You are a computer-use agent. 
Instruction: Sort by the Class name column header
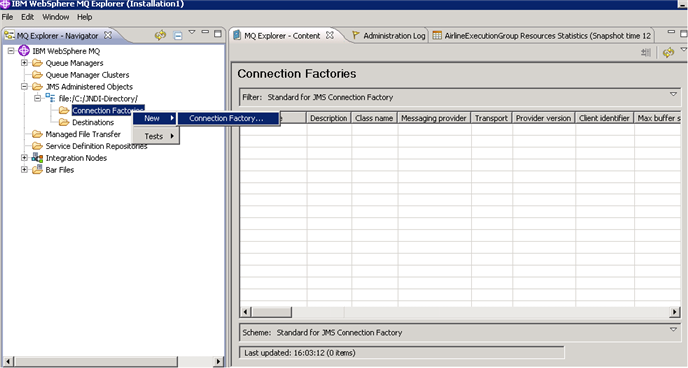(x=374, y=118)
